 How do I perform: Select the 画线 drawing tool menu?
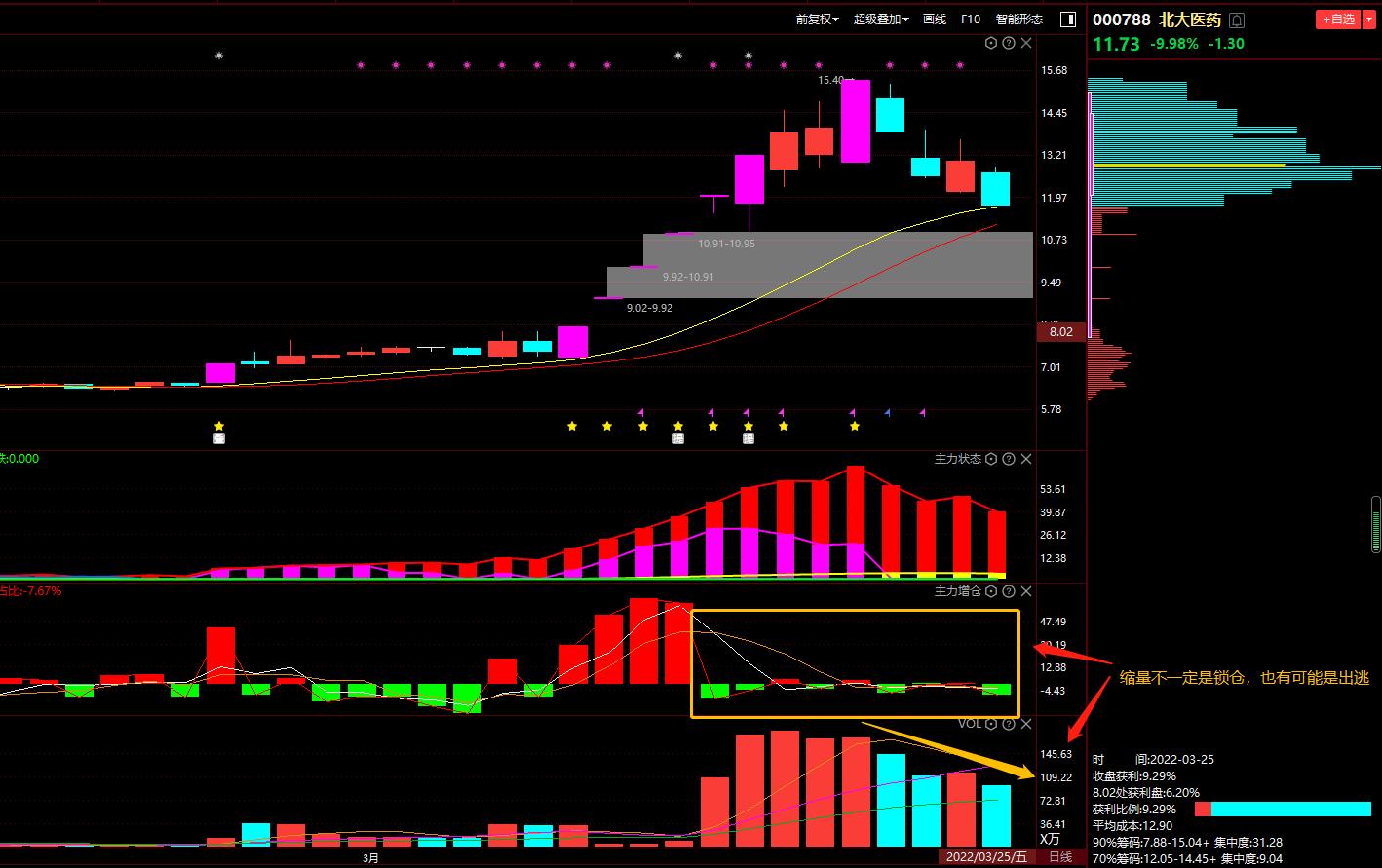tap(935, 19)
